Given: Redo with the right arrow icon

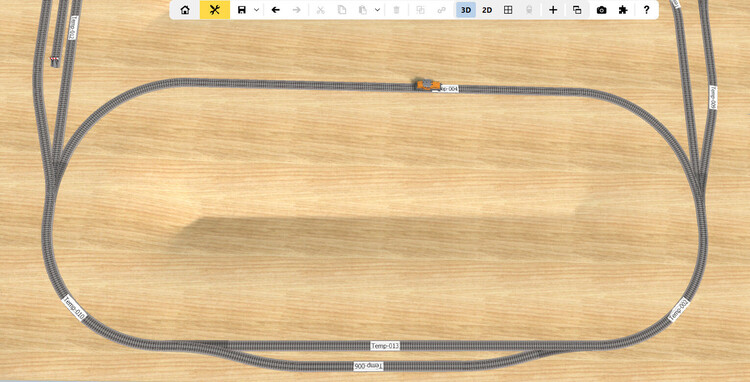Looking at the screenshot, I should (297, 10).
